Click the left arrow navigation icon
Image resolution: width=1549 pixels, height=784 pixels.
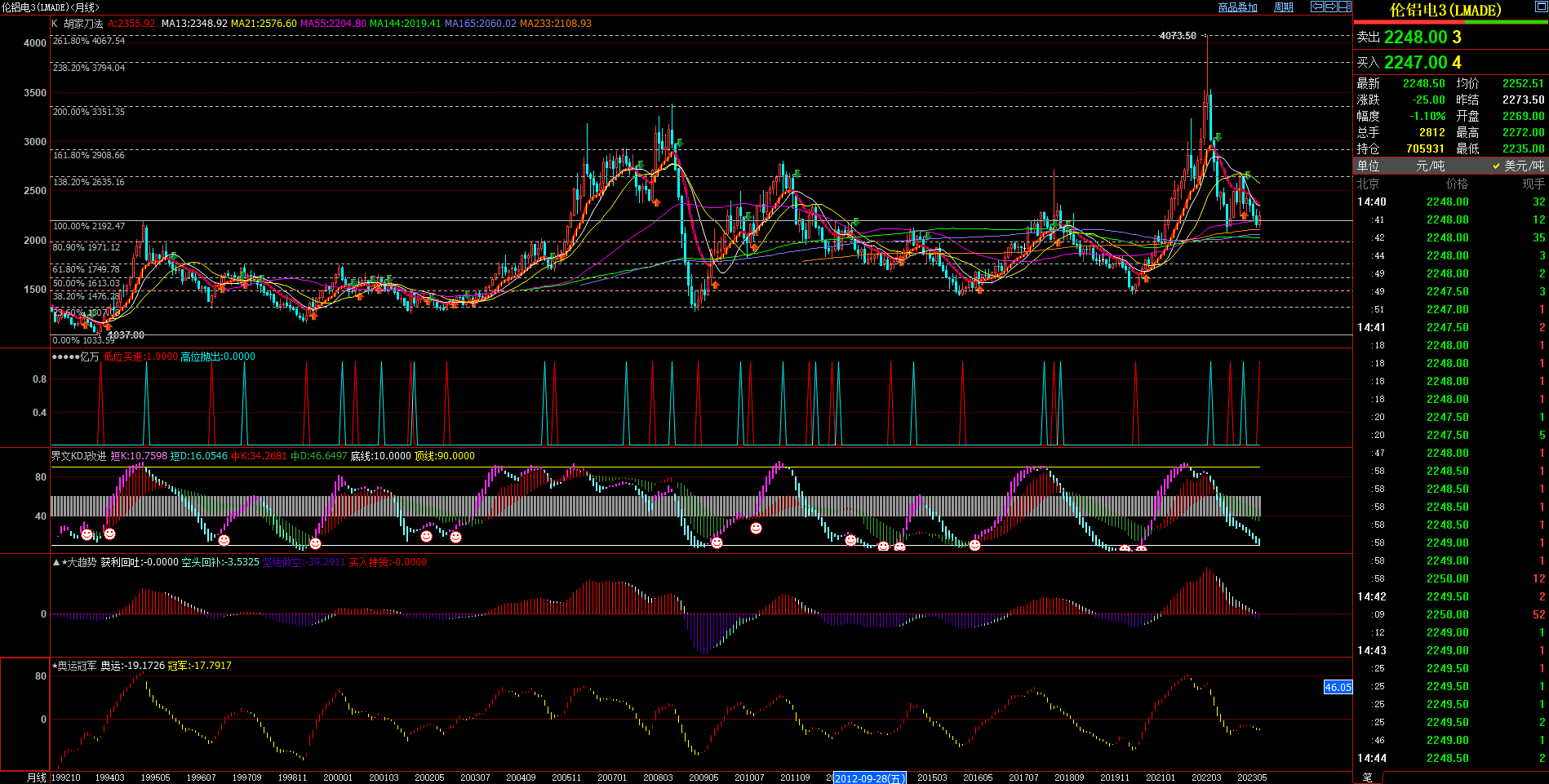(x=1317, y=7)
